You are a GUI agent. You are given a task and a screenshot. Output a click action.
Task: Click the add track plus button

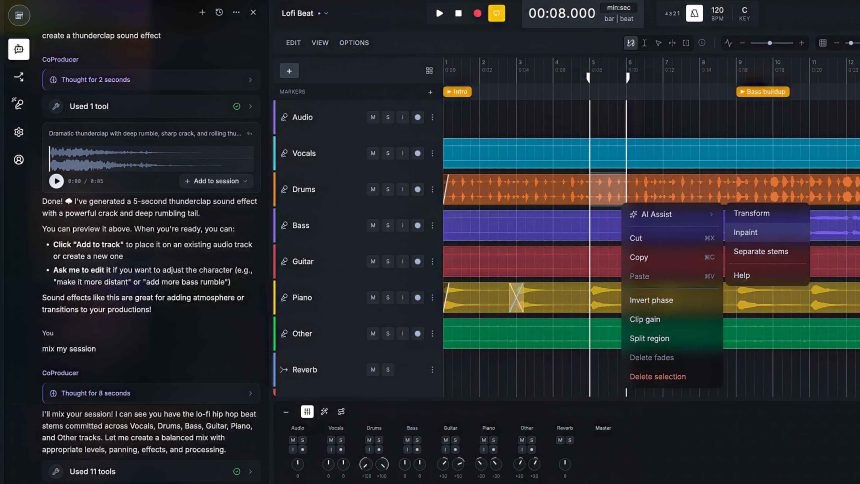289,71
